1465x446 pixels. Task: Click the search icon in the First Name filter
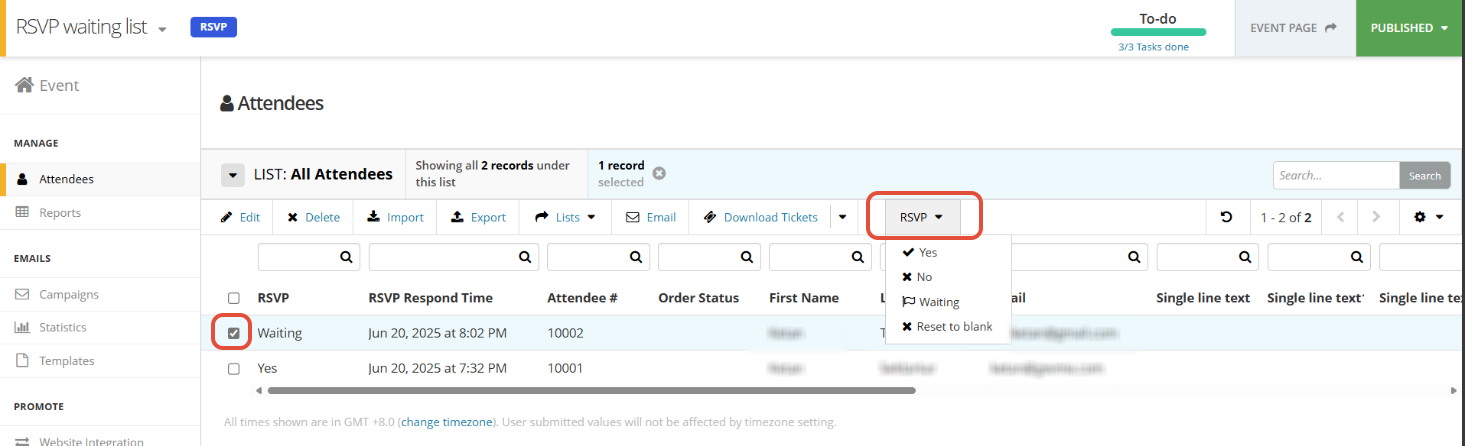click(x=860, y=257)
